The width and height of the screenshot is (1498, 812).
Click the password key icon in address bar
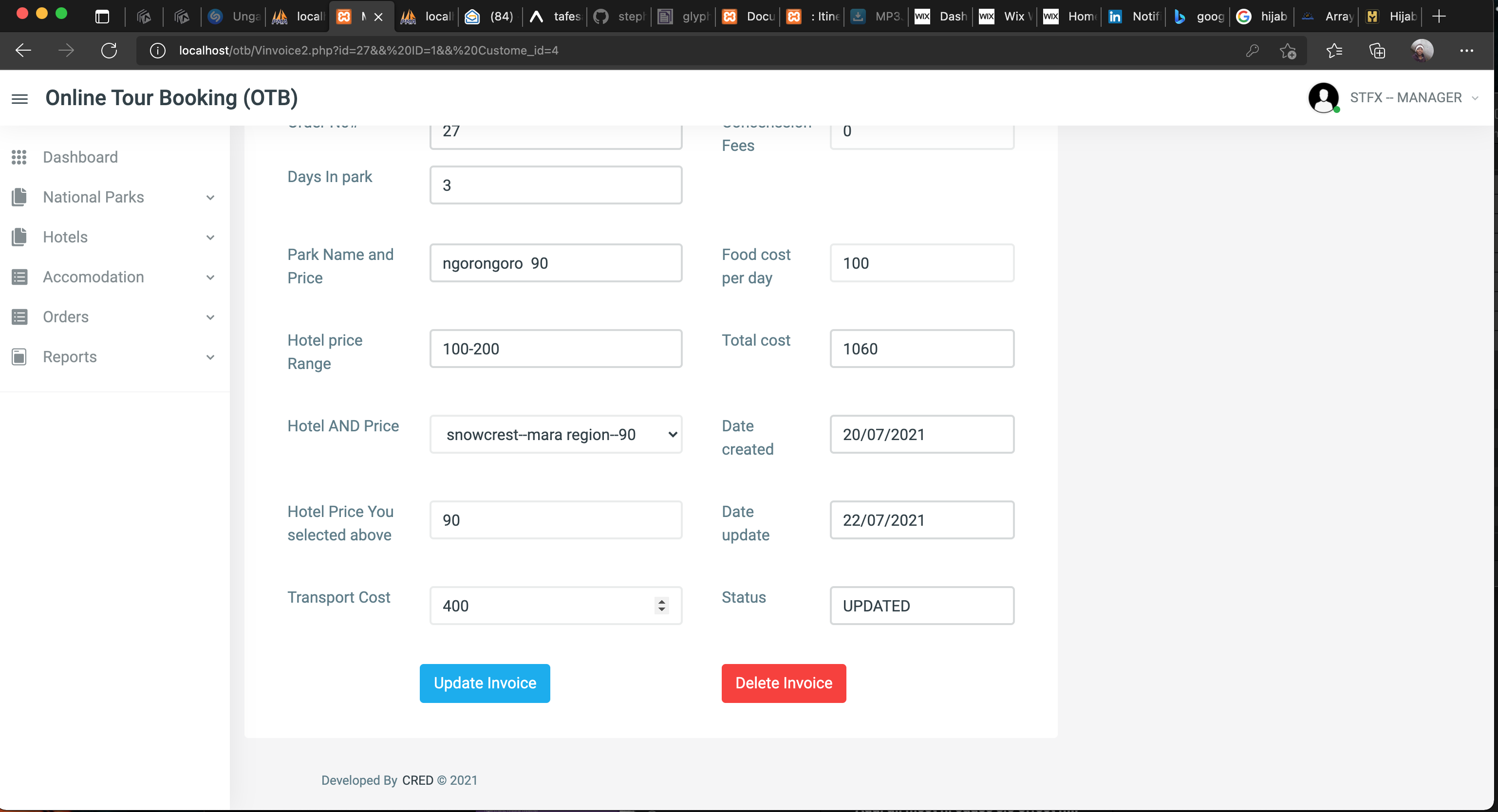1252,51
